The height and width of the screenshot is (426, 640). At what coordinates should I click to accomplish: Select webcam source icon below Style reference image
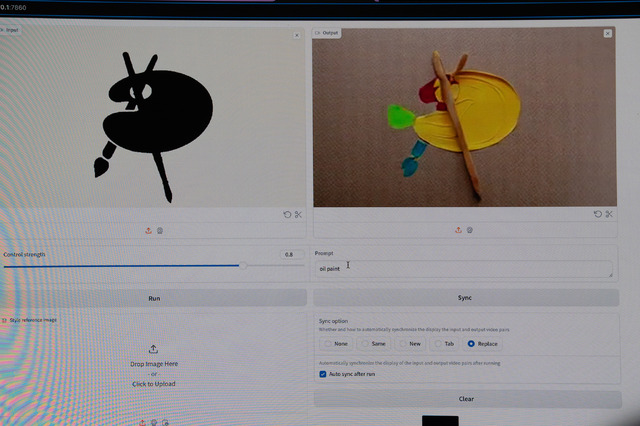(x=154, y=422)
